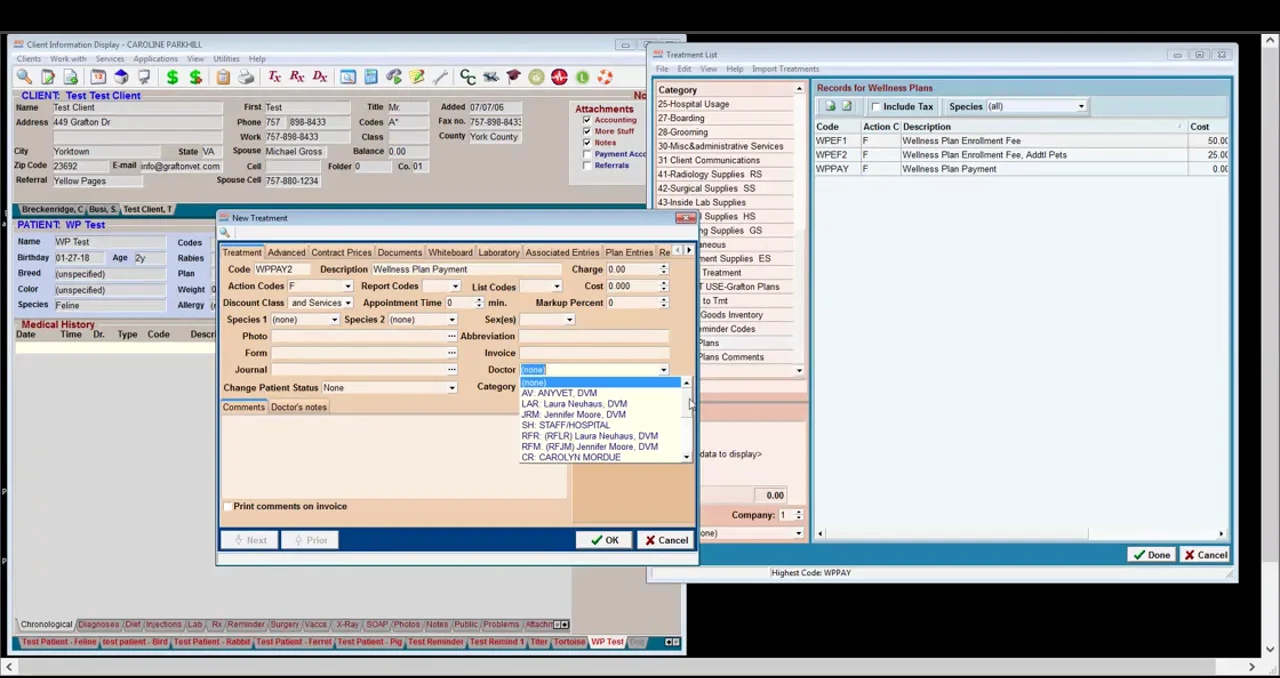This screenshot has width=1280, height=678.
Task: Open the List Codes dropdown
Action: 556,286
